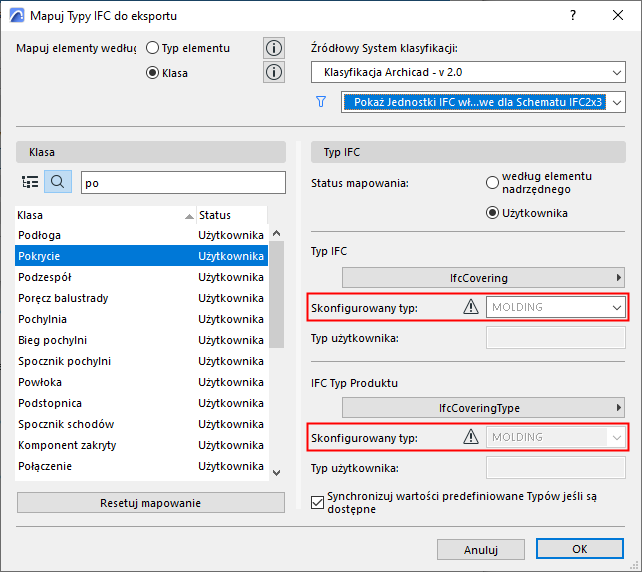Click info icon next to Klasa option
The width and height of the screenshot is (642, 572).
(x=273, y=72)
